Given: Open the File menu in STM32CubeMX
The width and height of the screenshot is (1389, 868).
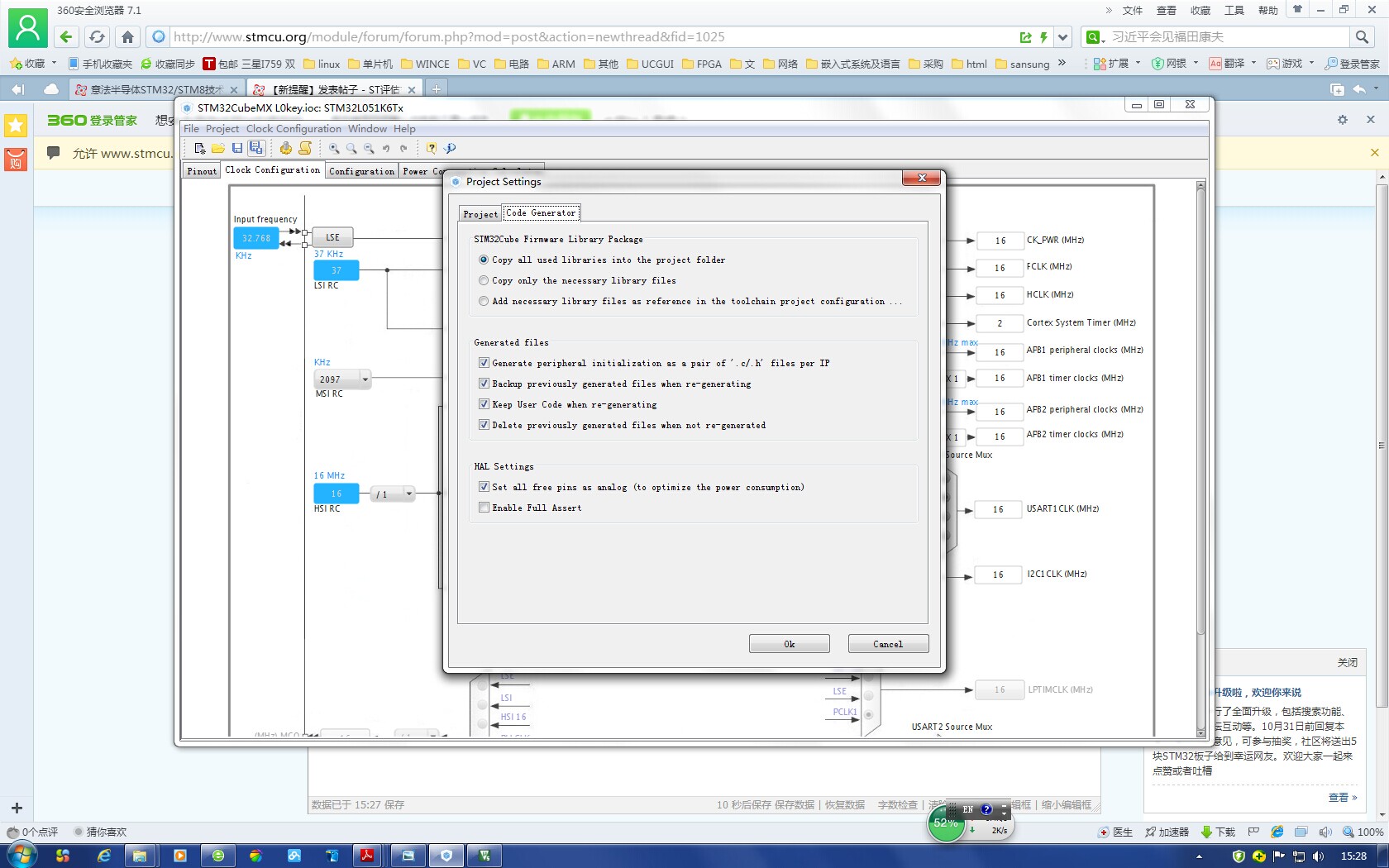Looking at the screenshot, I should (191, 129).
